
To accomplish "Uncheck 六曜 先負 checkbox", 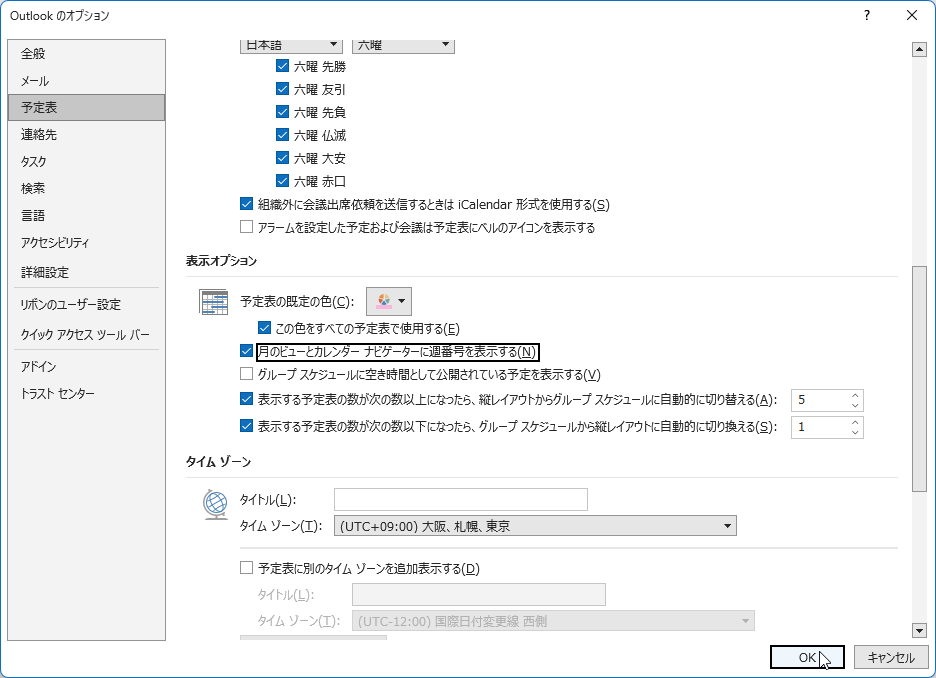I will tap(282, 112).
